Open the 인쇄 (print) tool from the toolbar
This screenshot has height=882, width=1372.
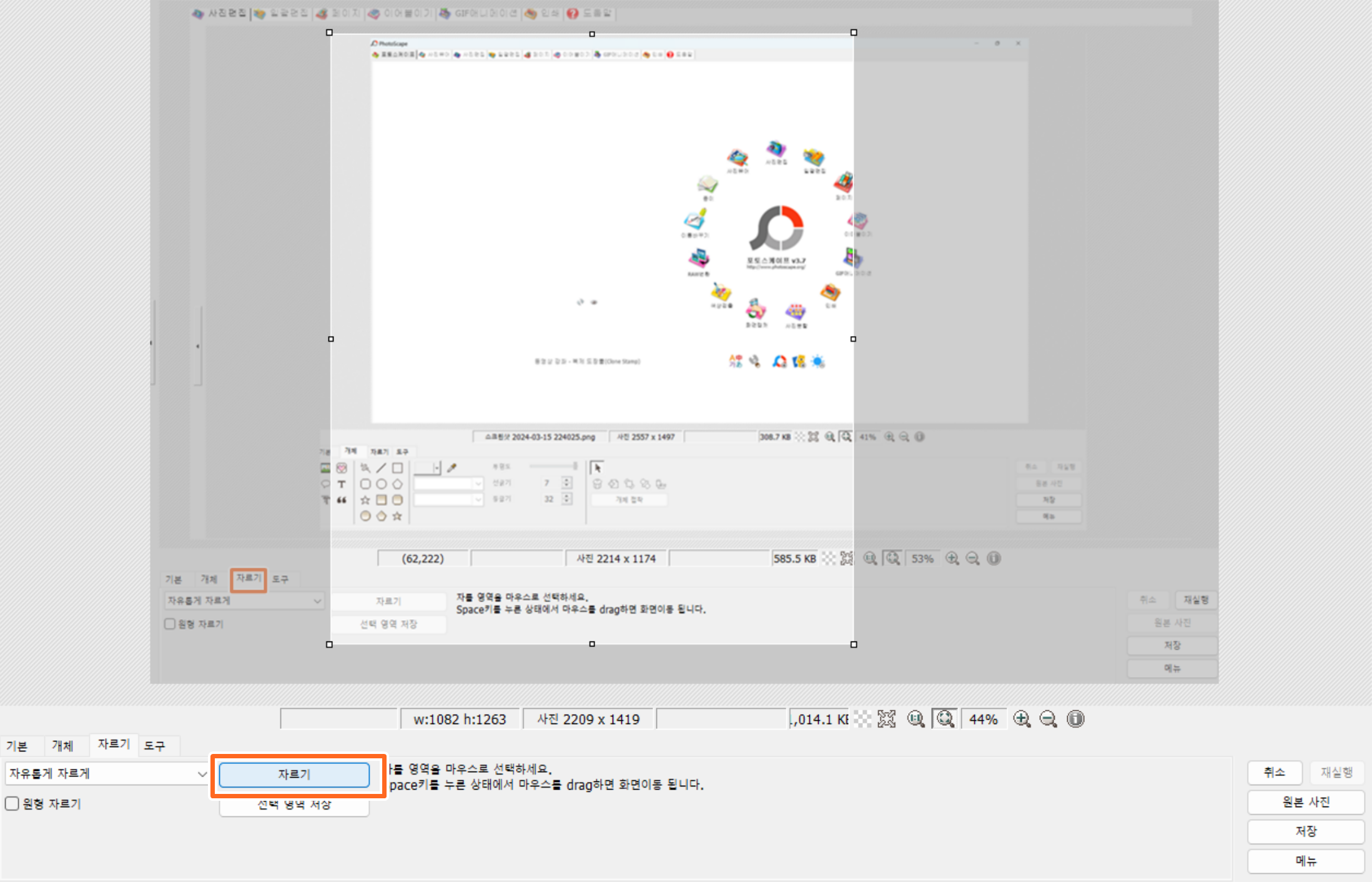542,14
